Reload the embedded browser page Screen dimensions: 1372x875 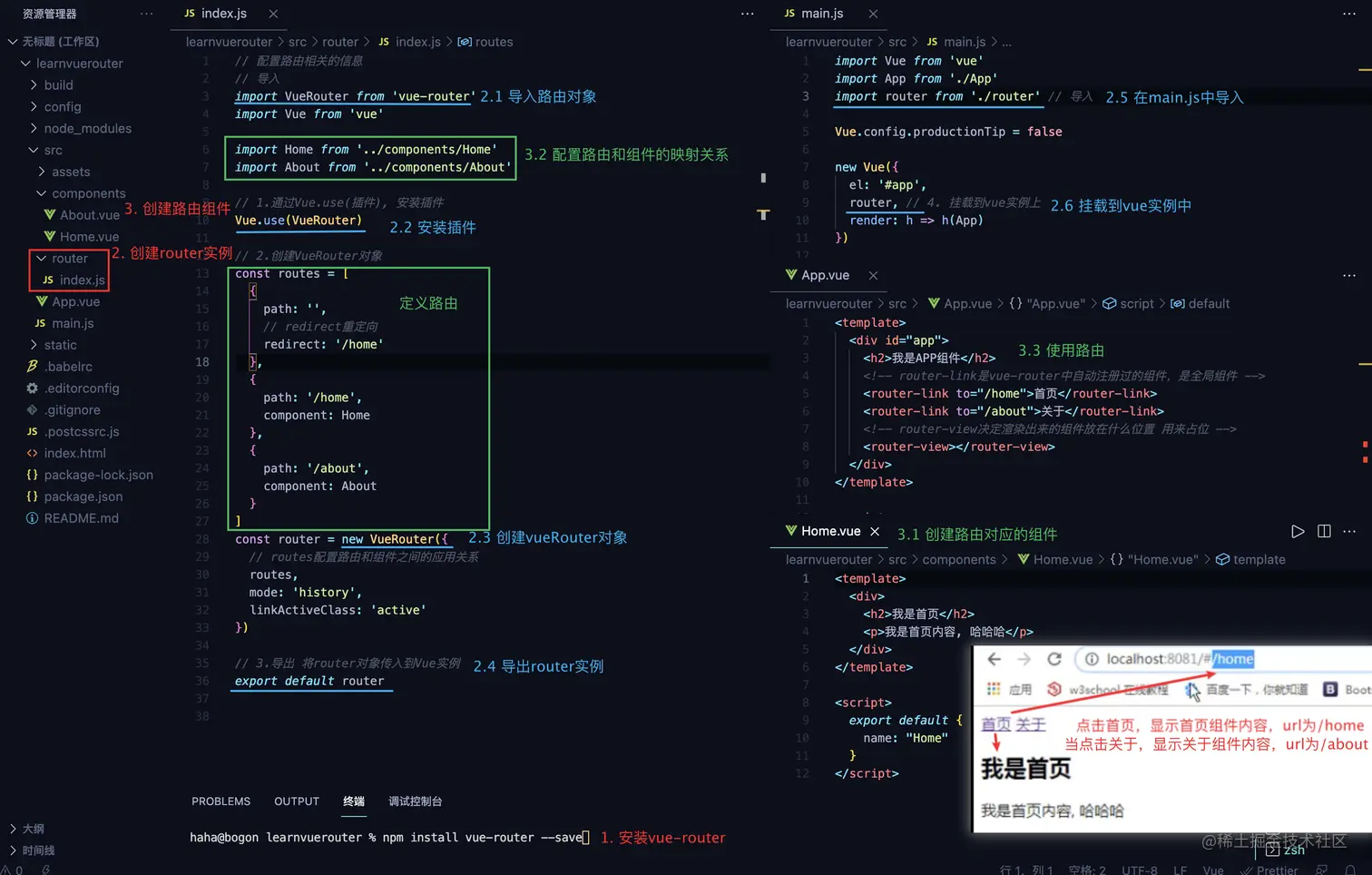pos(1054,659)
